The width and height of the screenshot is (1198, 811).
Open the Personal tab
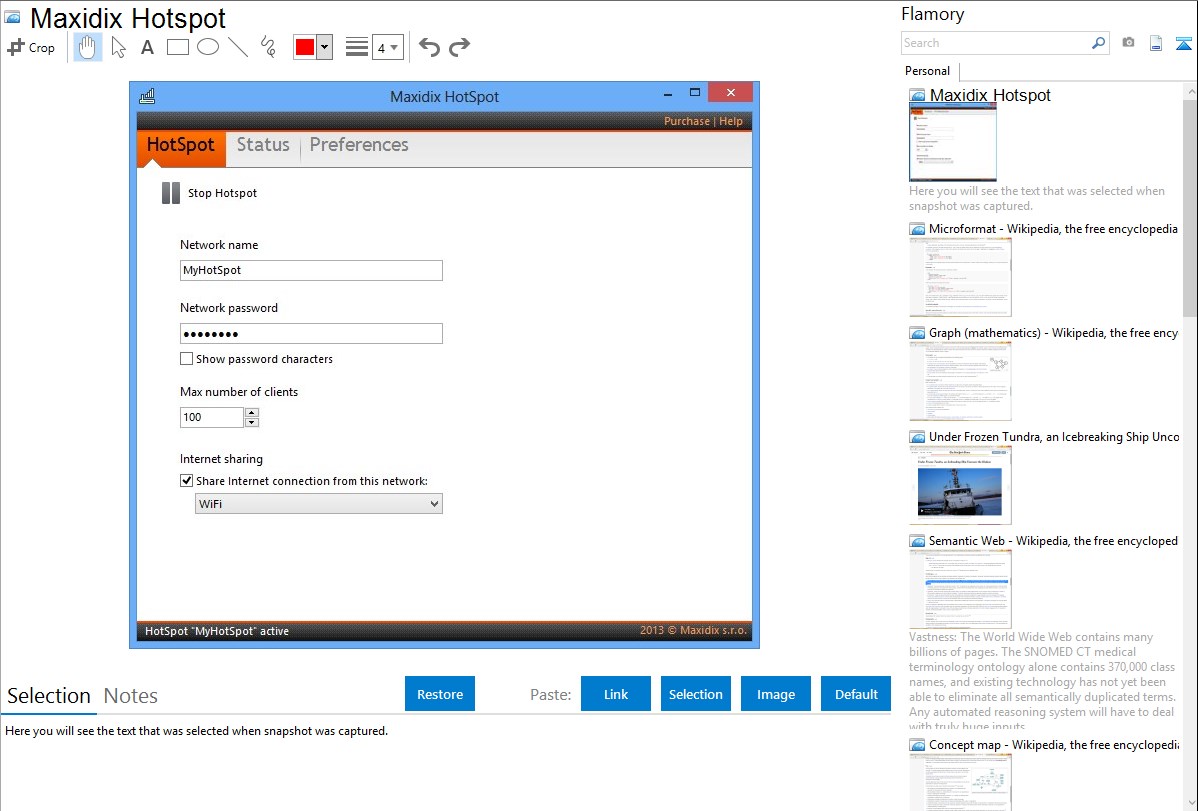(928, 71)
